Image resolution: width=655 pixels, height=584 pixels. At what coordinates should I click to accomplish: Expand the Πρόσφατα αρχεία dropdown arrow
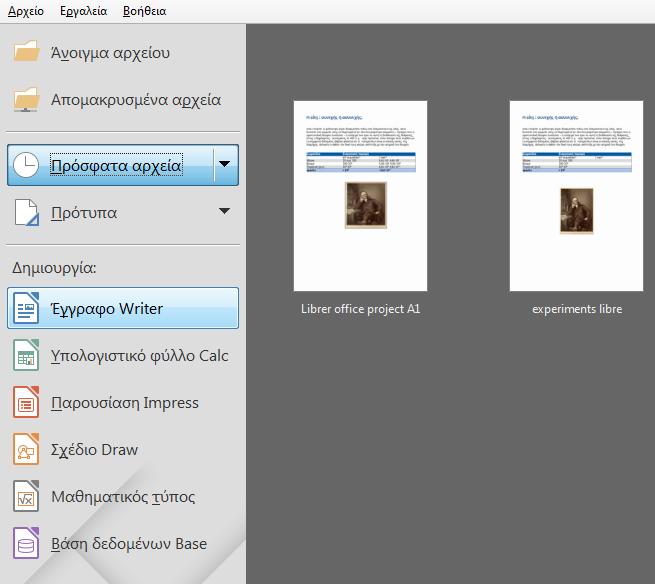225,164
